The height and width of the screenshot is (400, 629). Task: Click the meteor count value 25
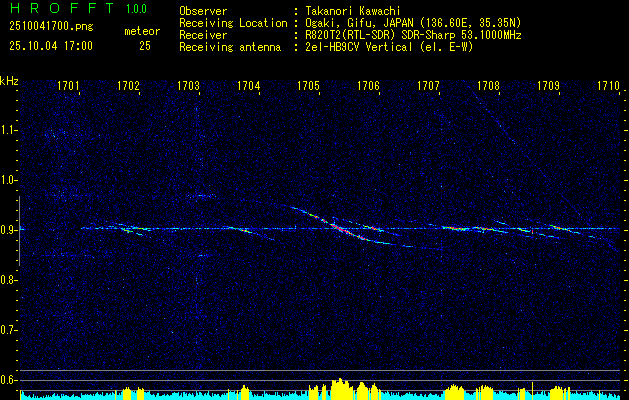click(145, 46)
